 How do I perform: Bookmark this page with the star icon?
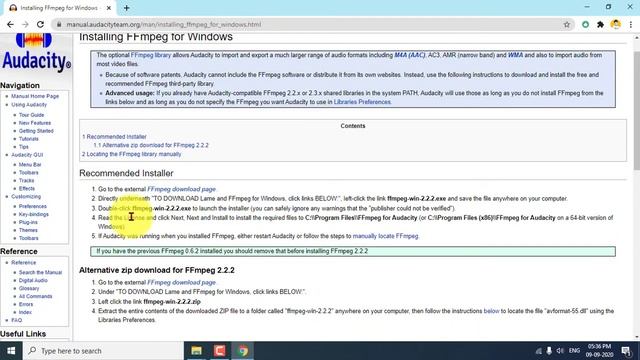(567, 24)
